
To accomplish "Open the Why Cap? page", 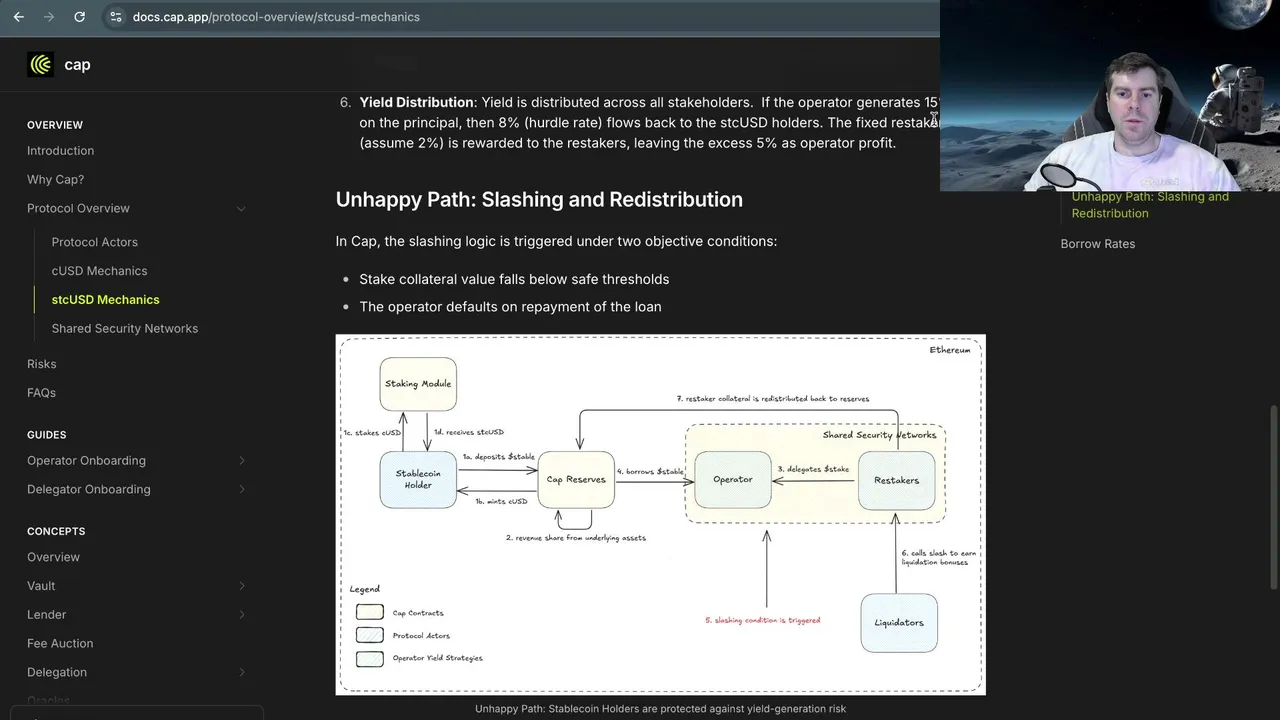I will [x=55, y=180].
